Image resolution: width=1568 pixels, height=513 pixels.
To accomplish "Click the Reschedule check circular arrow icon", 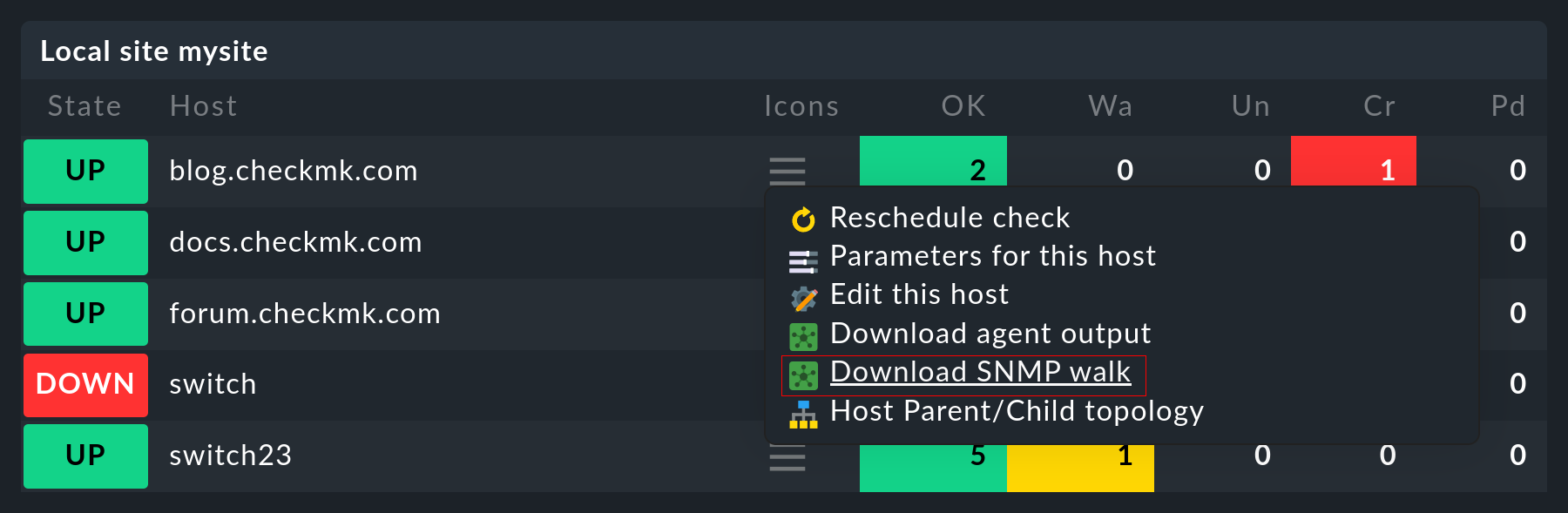I will [803, 219].
